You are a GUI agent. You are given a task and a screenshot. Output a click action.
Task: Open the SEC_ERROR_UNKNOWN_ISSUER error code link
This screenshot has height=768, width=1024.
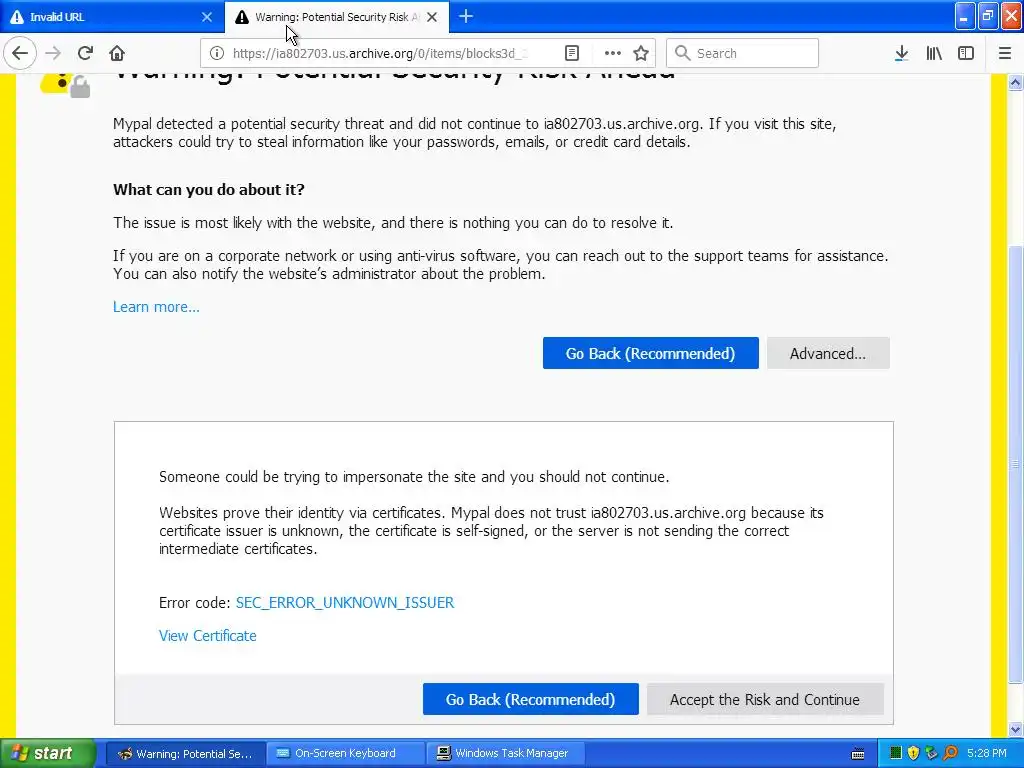coord(345,603)
